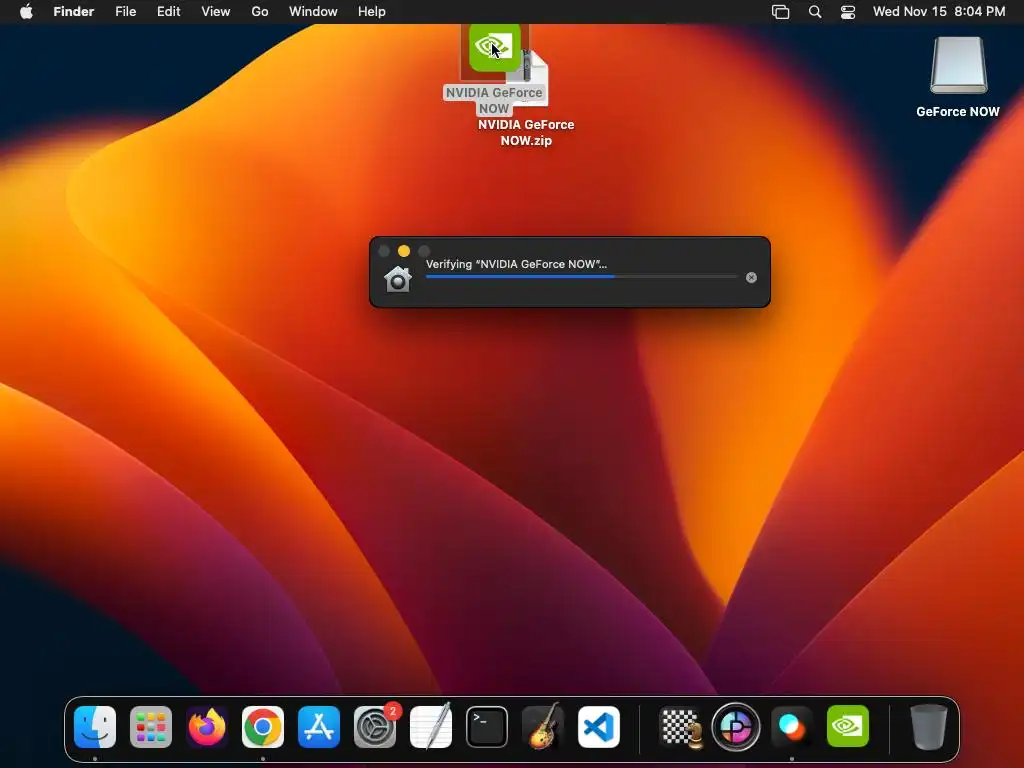Open the View menu

[x=216, y=12]
